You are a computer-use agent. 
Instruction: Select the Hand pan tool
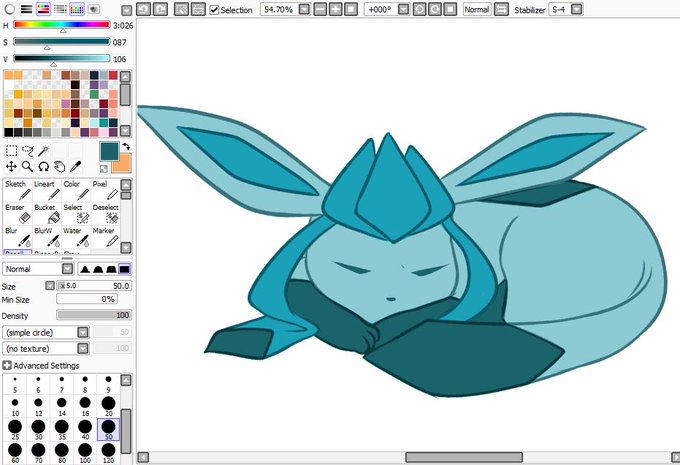click(59, 166)
